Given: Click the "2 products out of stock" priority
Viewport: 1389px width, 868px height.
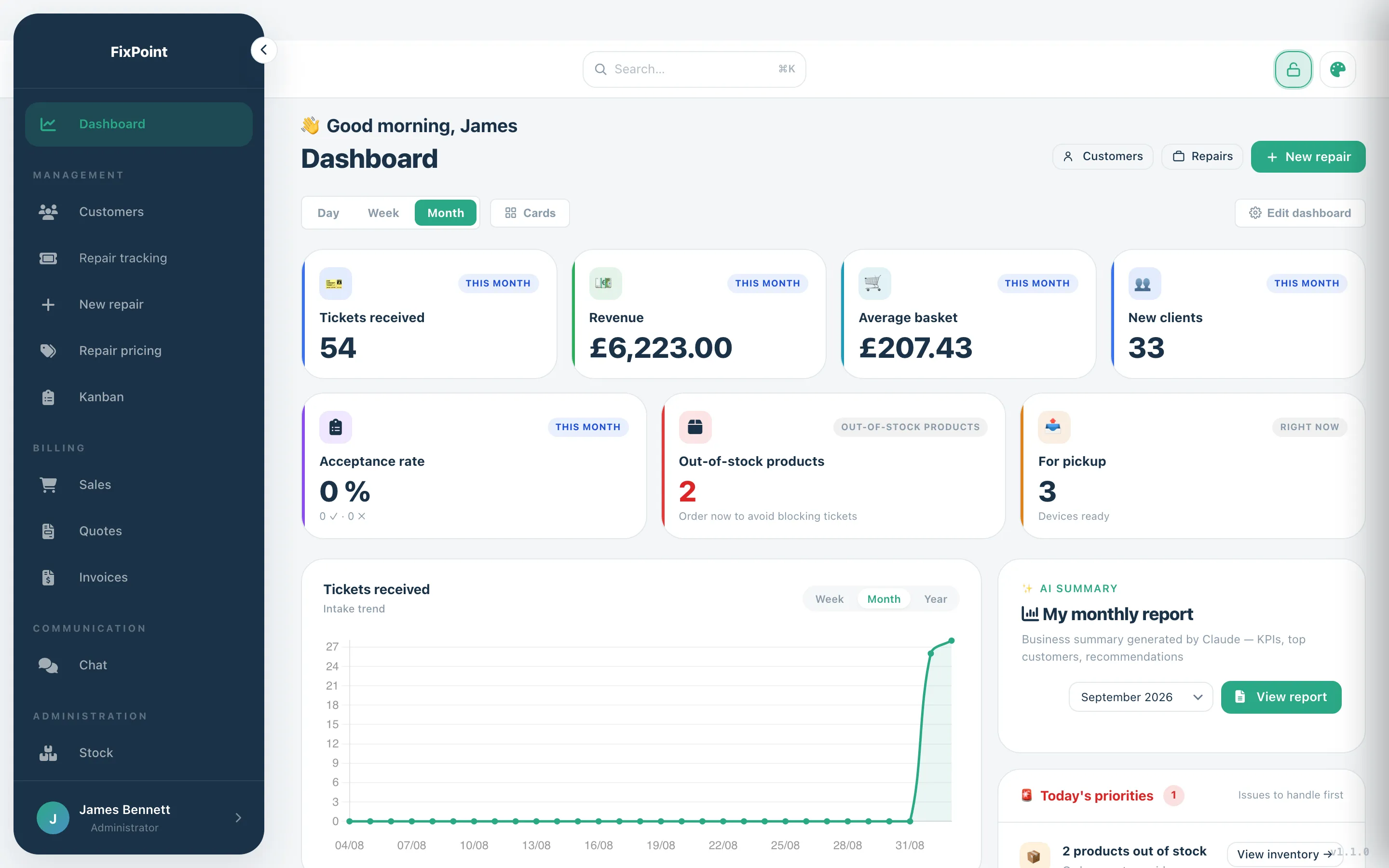Looking at the screenshot, I should tap(1134, 851).
